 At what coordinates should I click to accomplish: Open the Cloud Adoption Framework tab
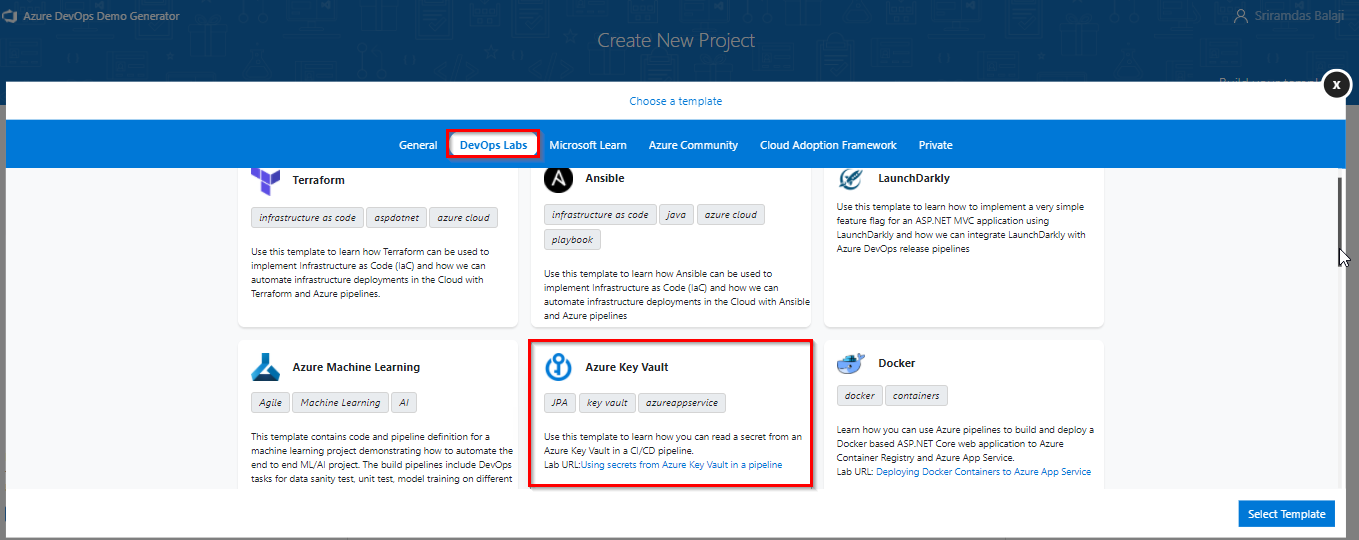[x=828, y=145]
